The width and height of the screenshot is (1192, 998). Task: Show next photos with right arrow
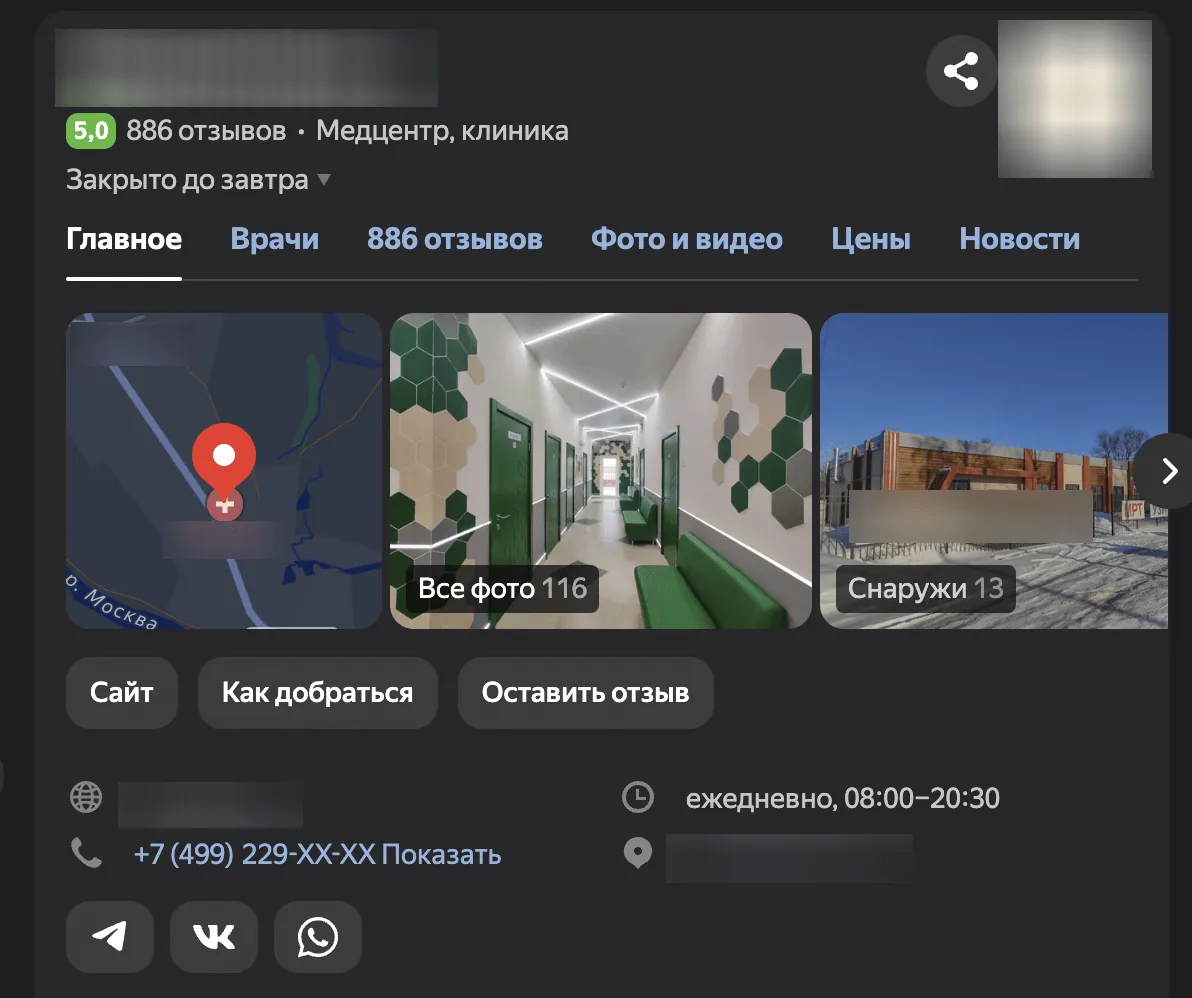[1168, 471]
